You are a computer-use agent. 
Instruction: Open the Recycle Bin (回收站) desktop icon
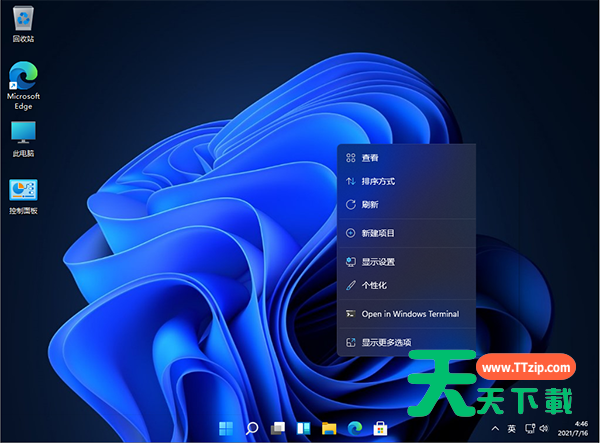(x=23, y=20)
